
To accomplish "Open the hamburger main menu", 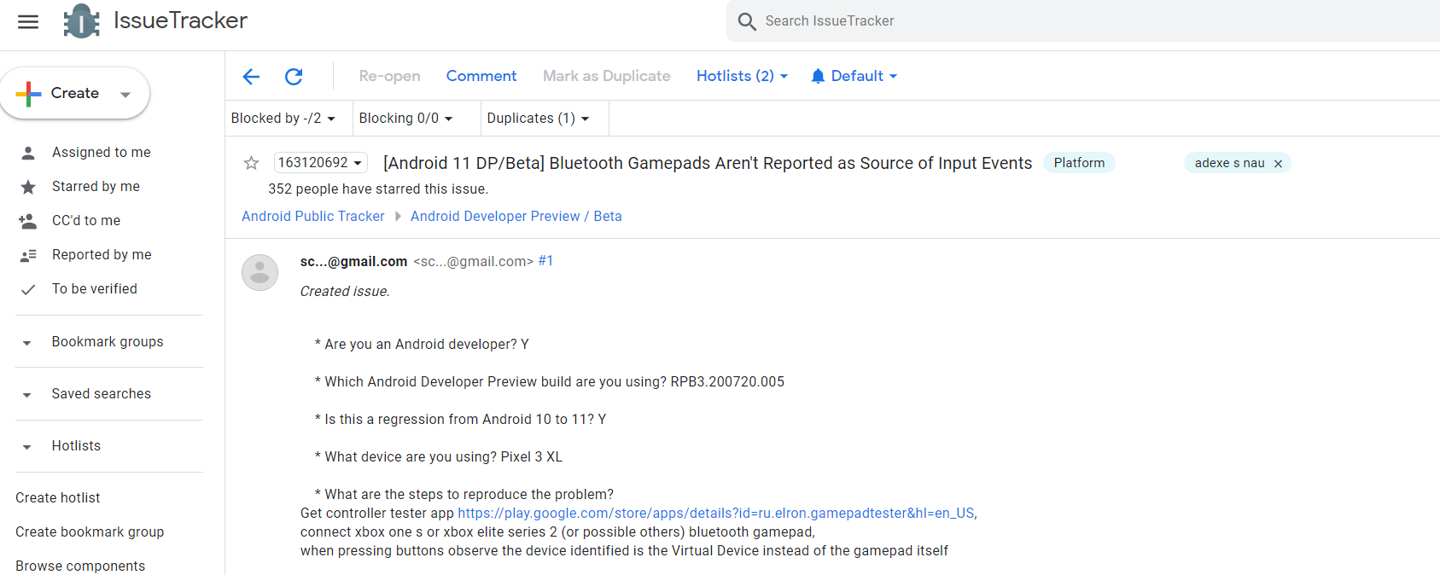I will click(x=28, y=21).
